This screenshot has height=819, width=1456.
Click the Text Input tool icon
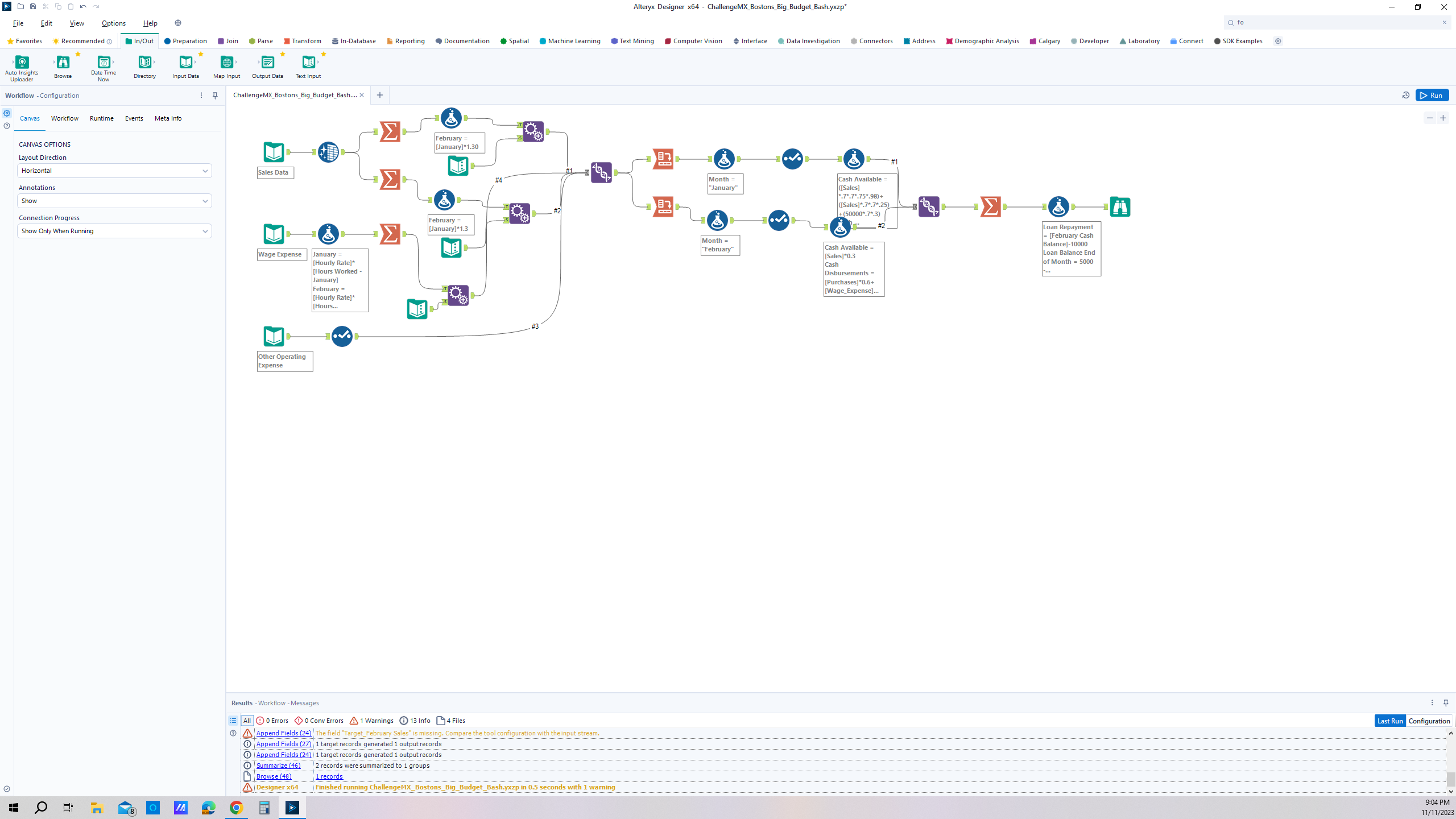308,63
